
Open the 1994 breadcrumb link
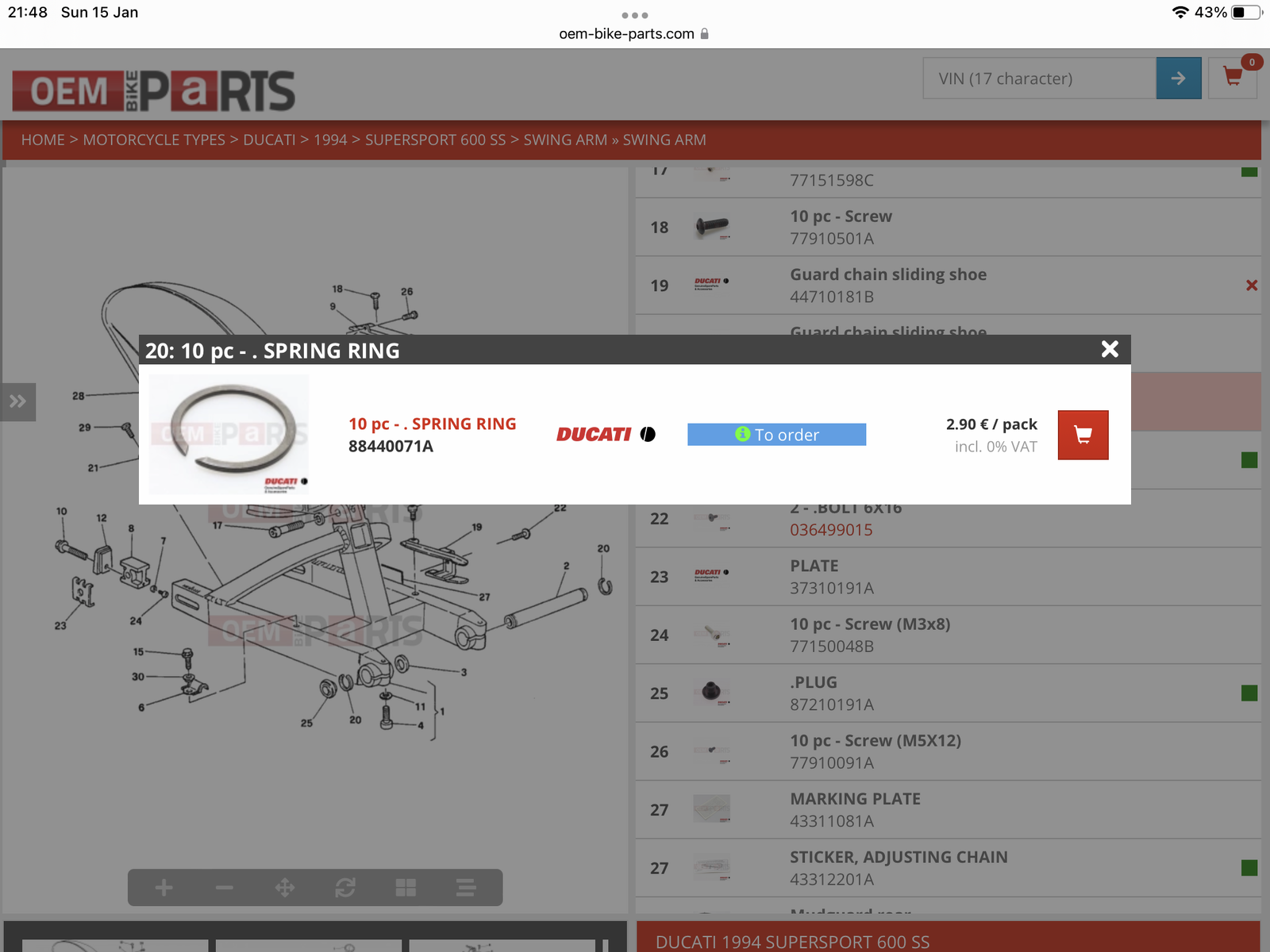[x=330, y=140]
